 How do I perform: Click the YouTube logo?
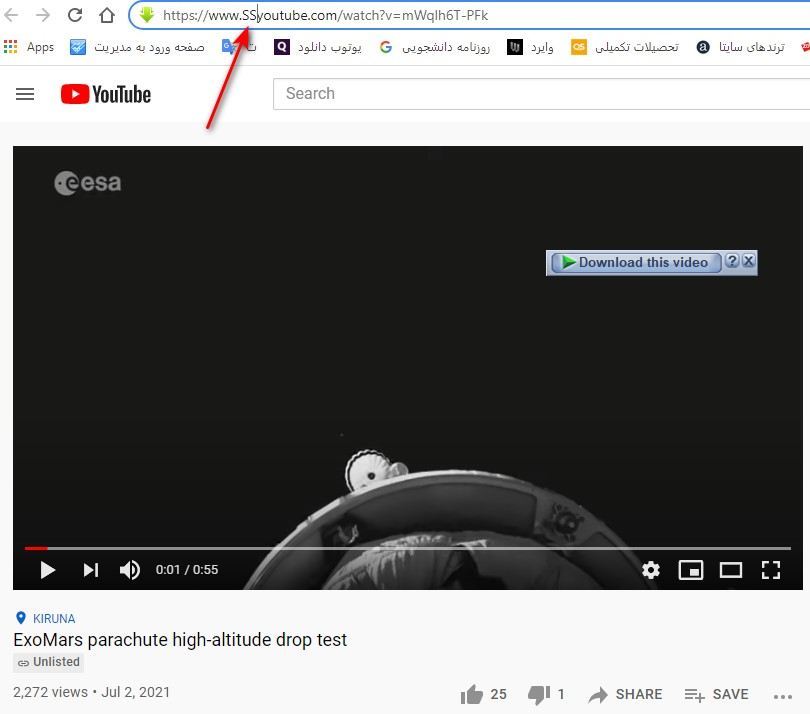point(105,94)
